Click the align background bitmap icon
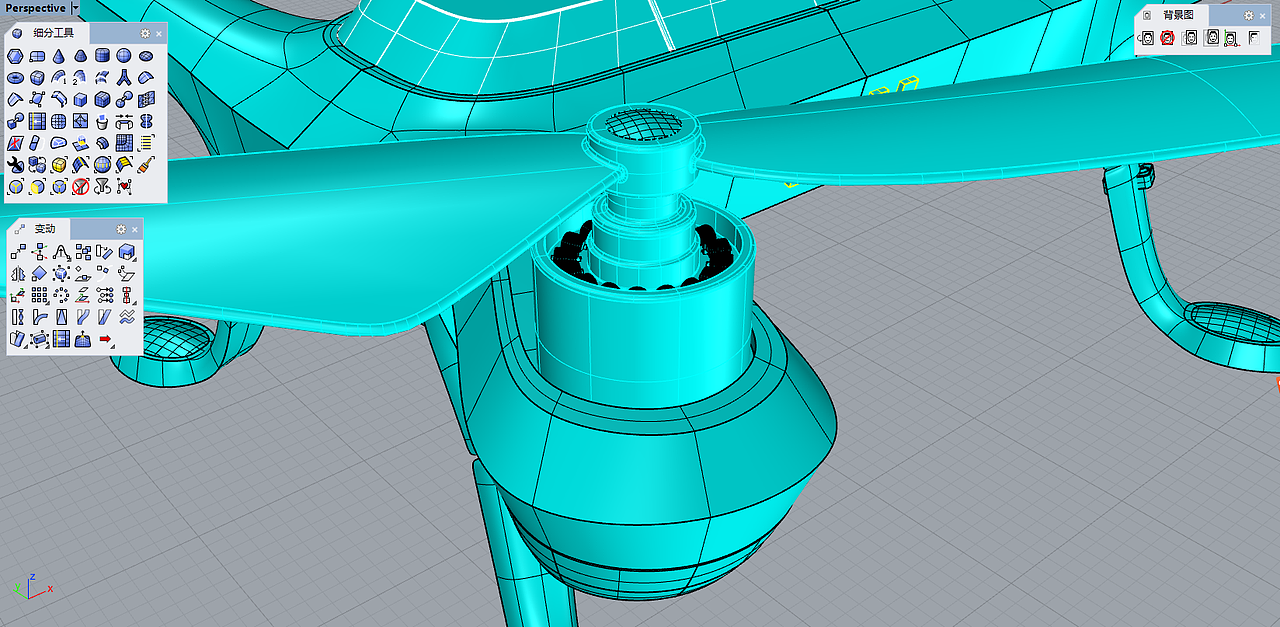 click(x=1231, y=38)
